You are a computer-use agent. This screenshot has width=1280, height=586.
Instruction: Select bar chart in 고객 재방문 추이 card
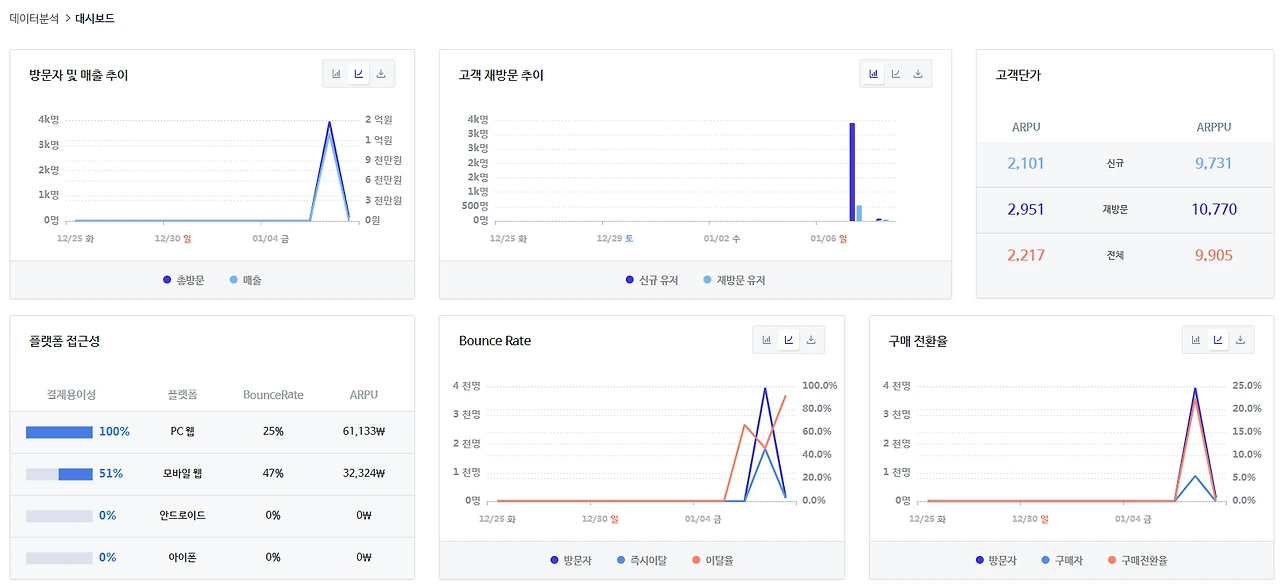874,74
